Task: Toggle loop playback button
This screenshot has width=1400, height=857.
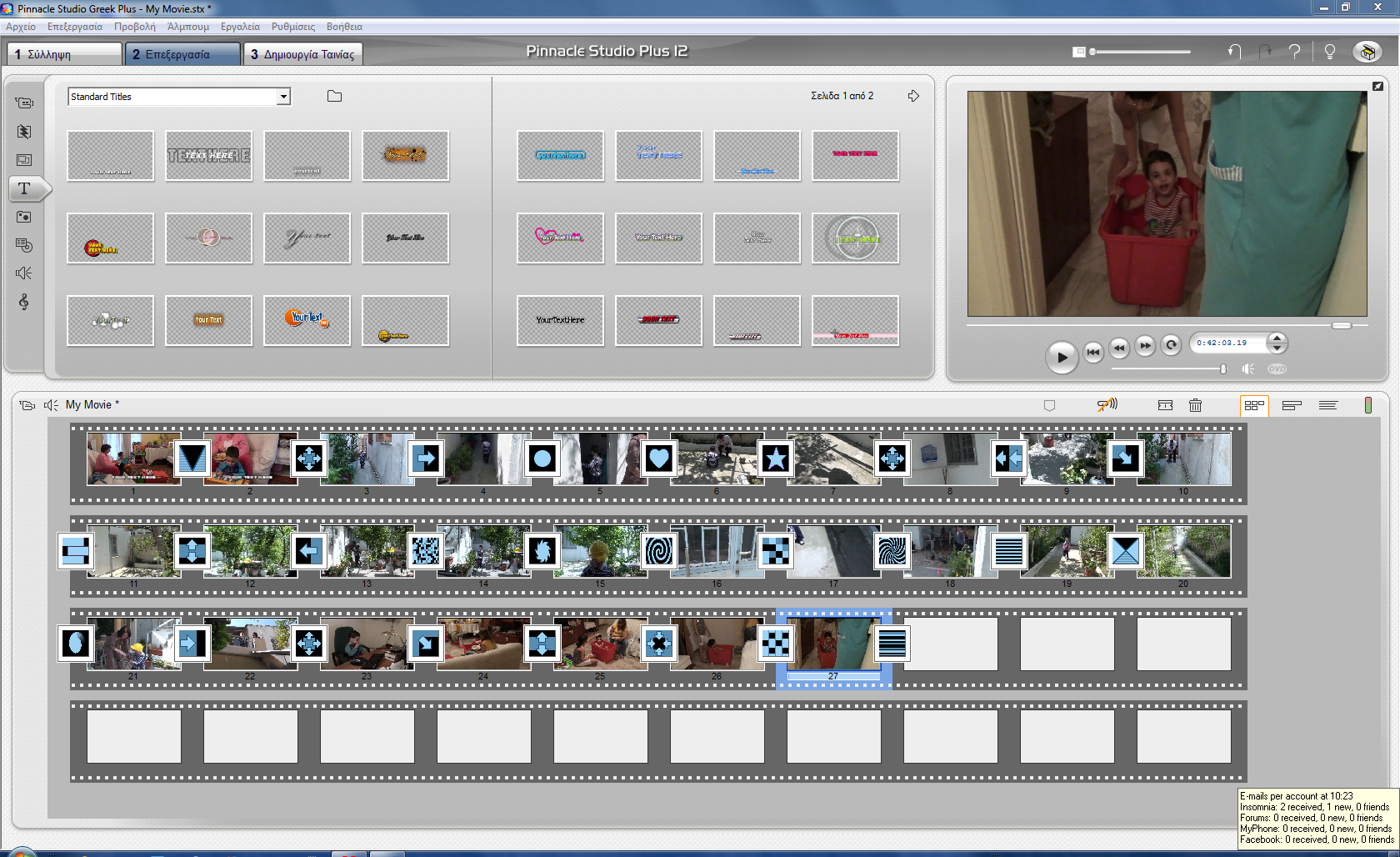Action: coord(1171,345)
